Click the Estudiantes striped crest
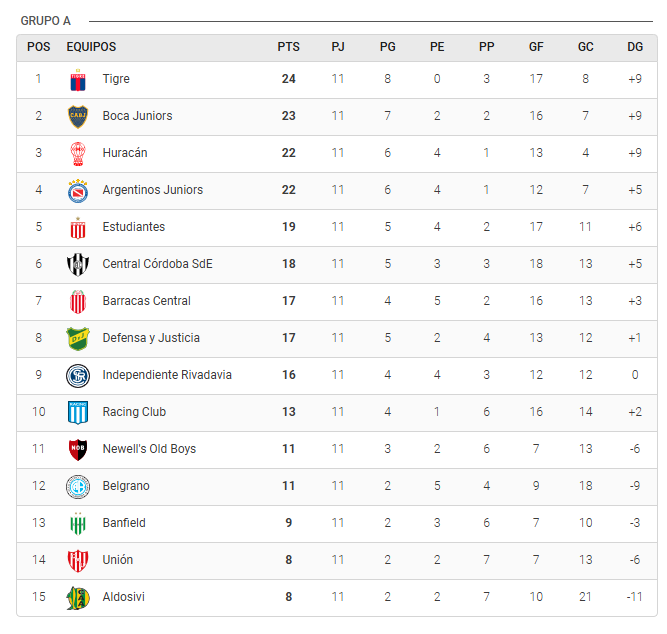 tap(78, 228)
